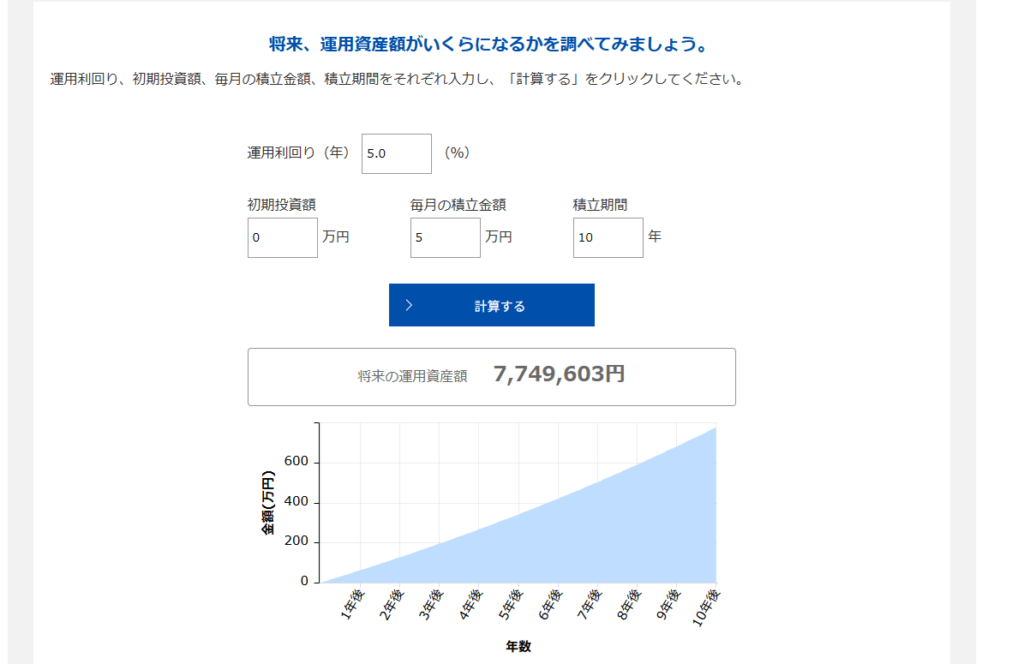The height and width of the screenshot is (664, 1024).
Task: Select the 1年後 label on the x-axis
Action: [x=352, y=604]
